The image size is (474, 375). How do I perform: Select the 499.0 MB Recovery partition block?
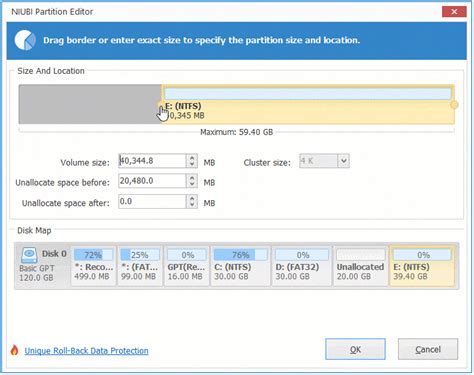(x=93, y=266)
